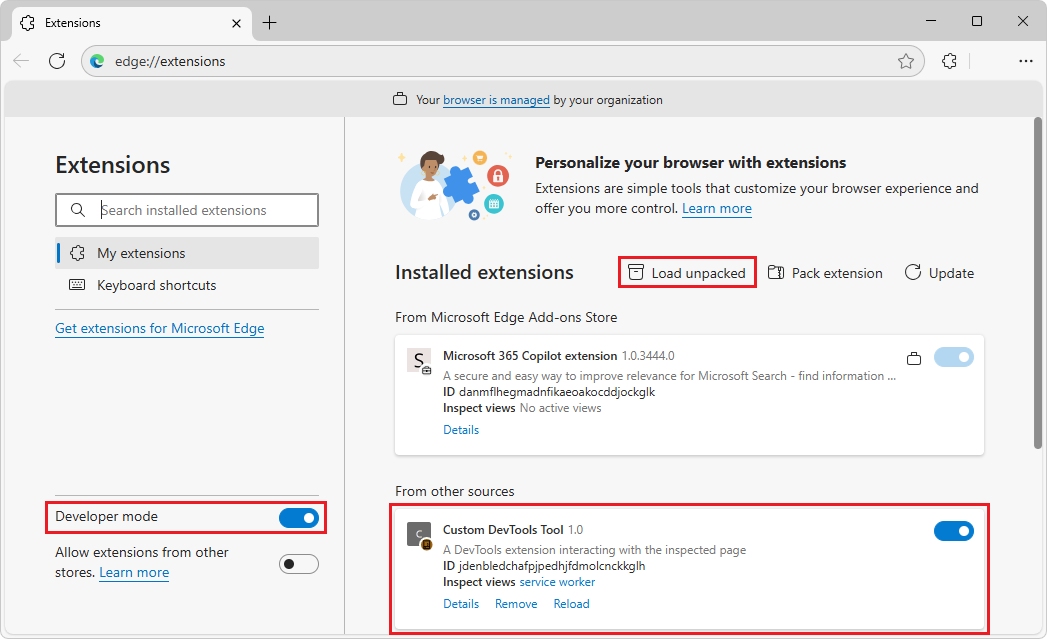Screen dimensions: 1047x639
Task: Open the 'browser is managed' link
Action: pyautogui.click(x=496, y=99)
